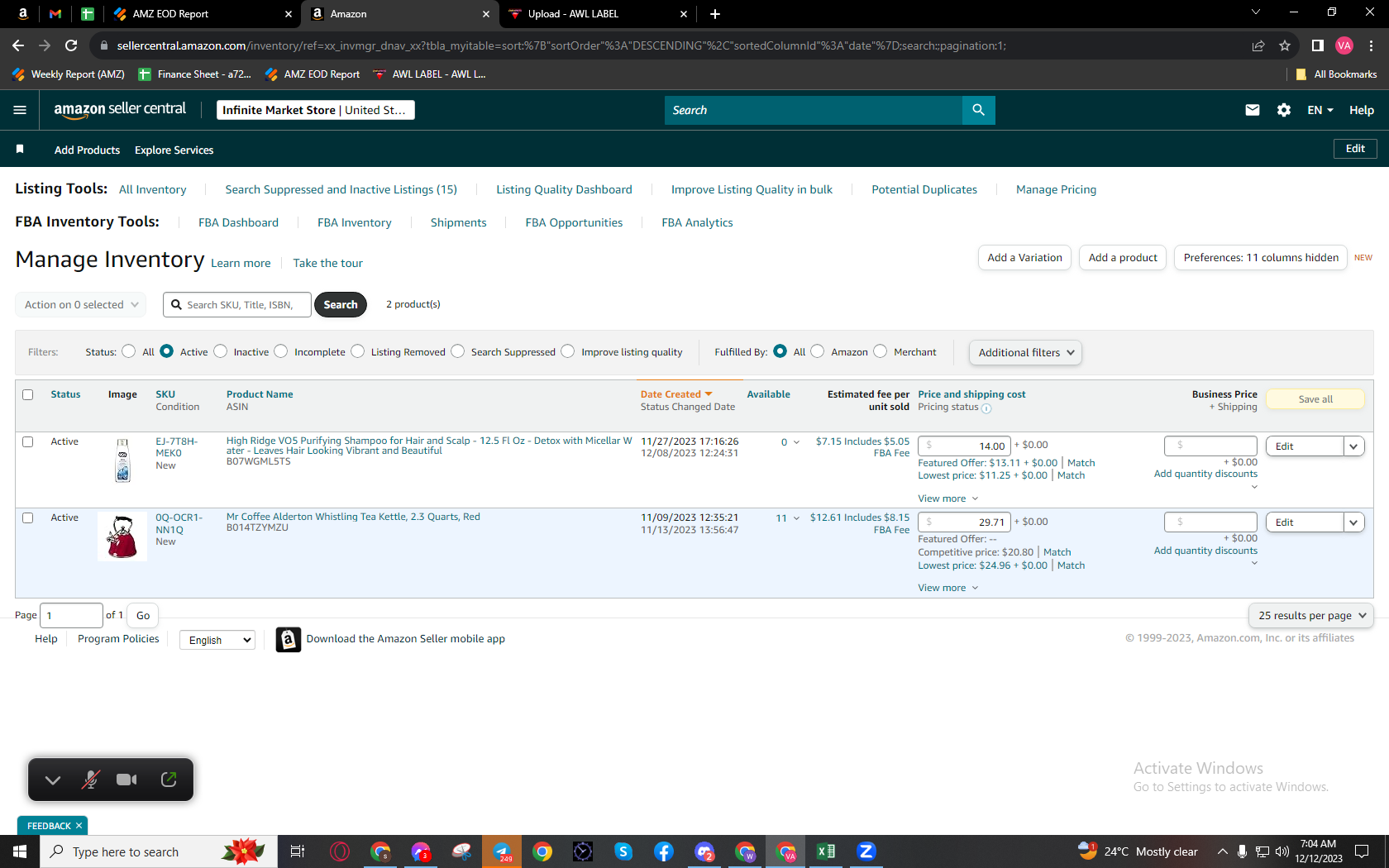This screenshot has height=868, width=1389.
Task: Click the Amazon mobile app icon
Action: tap(288, 639)
